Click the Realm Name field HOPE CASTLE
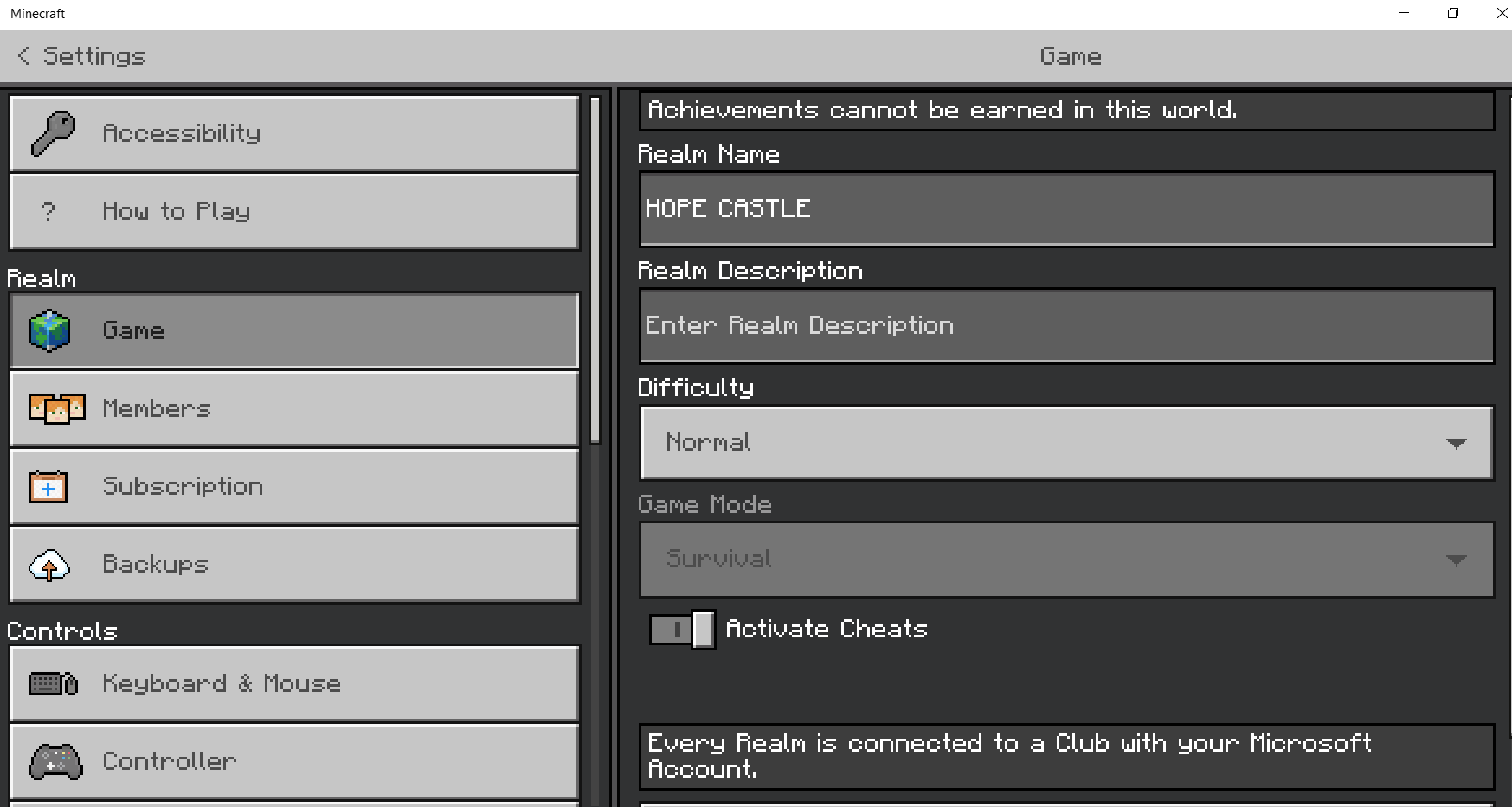Viewport: 1512px width, 807px height. click(x=1066, y=209)
